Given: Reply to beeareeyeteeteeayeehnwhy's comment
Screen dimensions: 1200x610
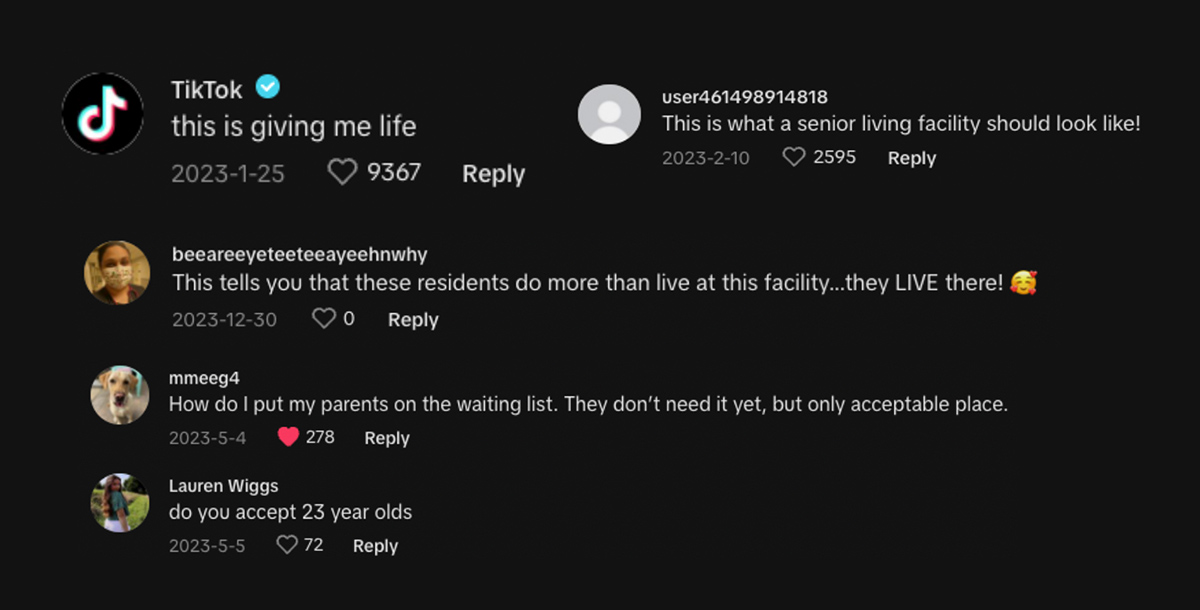Looking at the screenshot, I should [x=413, y=320].
